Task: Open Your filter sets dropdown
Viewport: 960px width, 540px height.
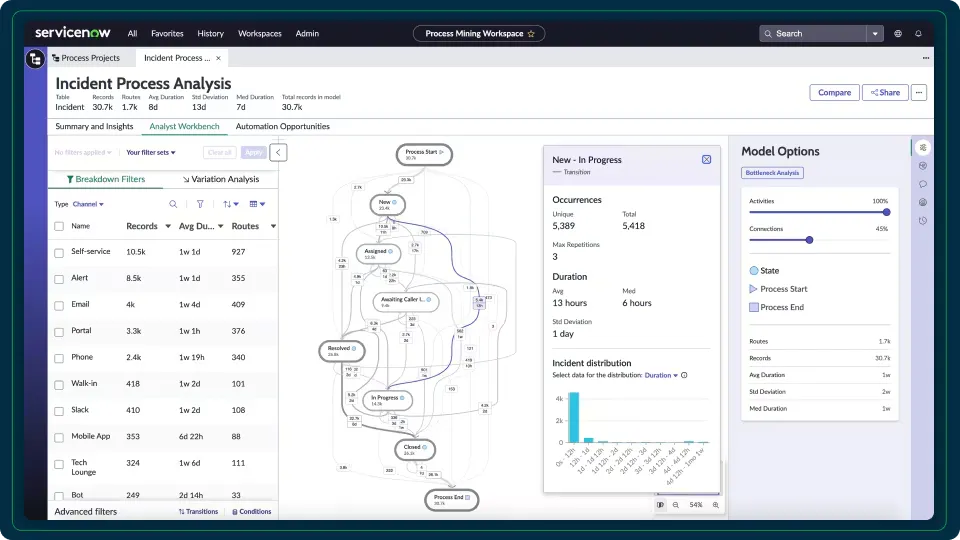Action: 151,152
